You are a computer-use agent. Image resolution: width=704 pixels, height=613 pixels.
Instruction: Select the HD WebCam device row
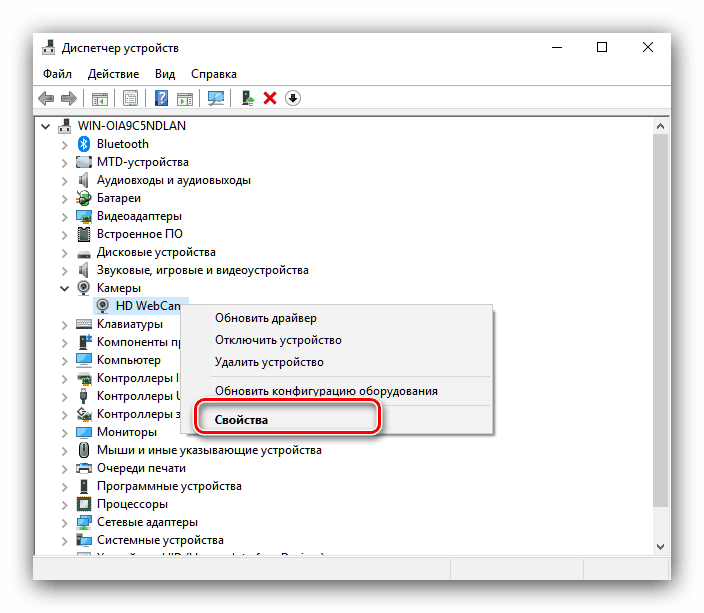pos(139,306)
